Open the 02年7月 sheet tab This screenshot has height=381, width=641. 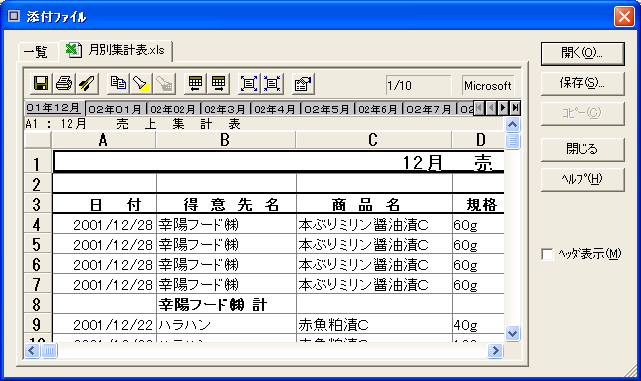coord(428,109)
